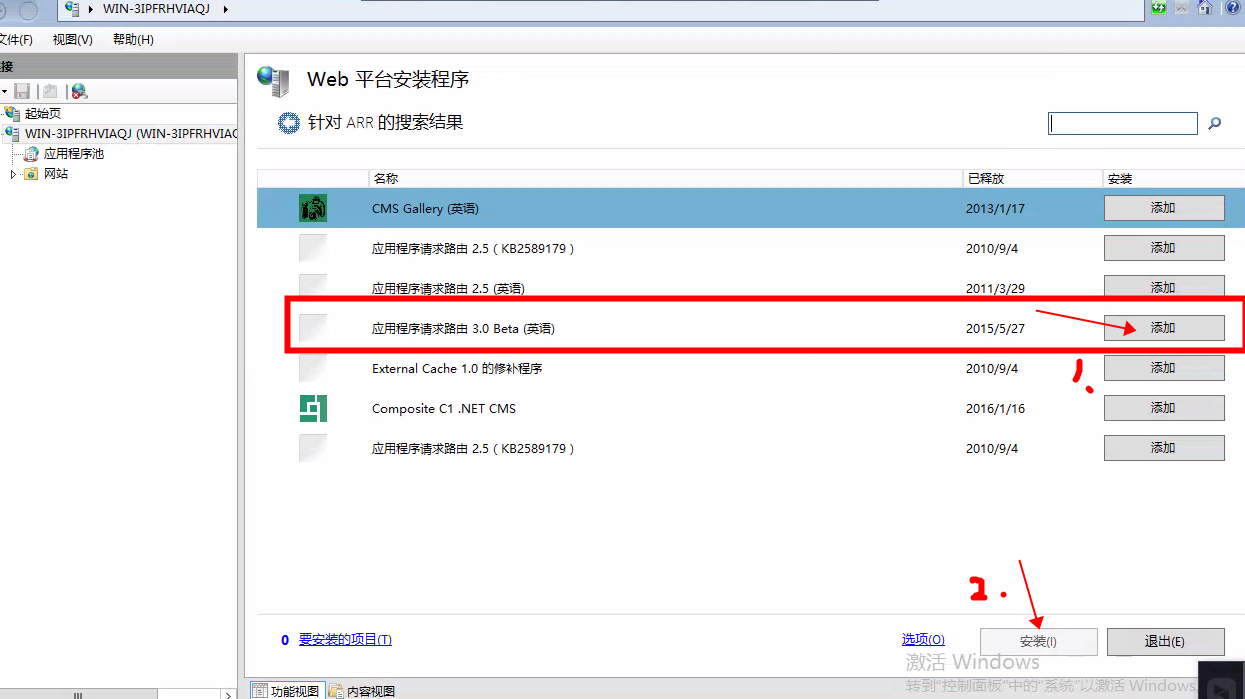The height and width of the screenshot is (699, 1245).
Task: Click inside the search input field
Action: coord(1120,123)
